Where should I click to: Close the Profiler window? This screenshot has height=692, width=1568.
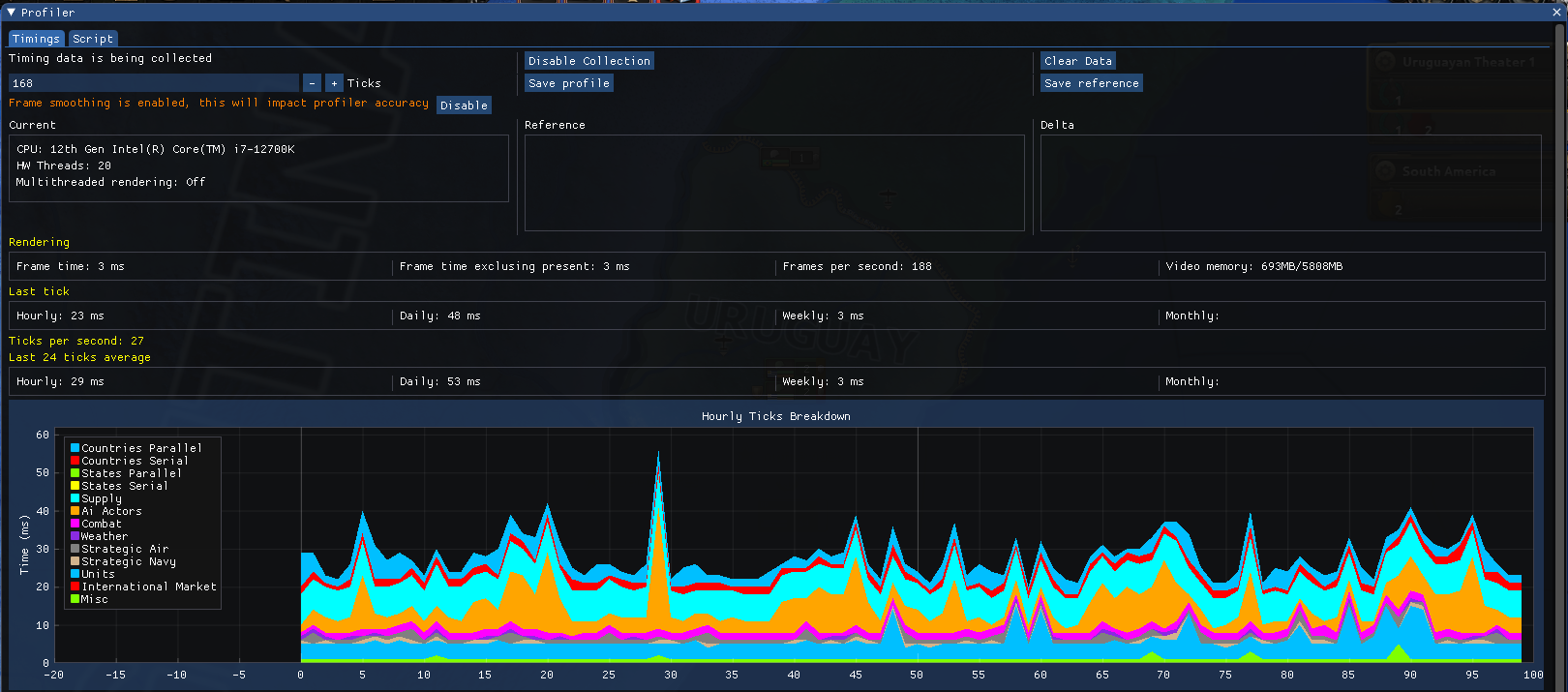pos(1555,13)
